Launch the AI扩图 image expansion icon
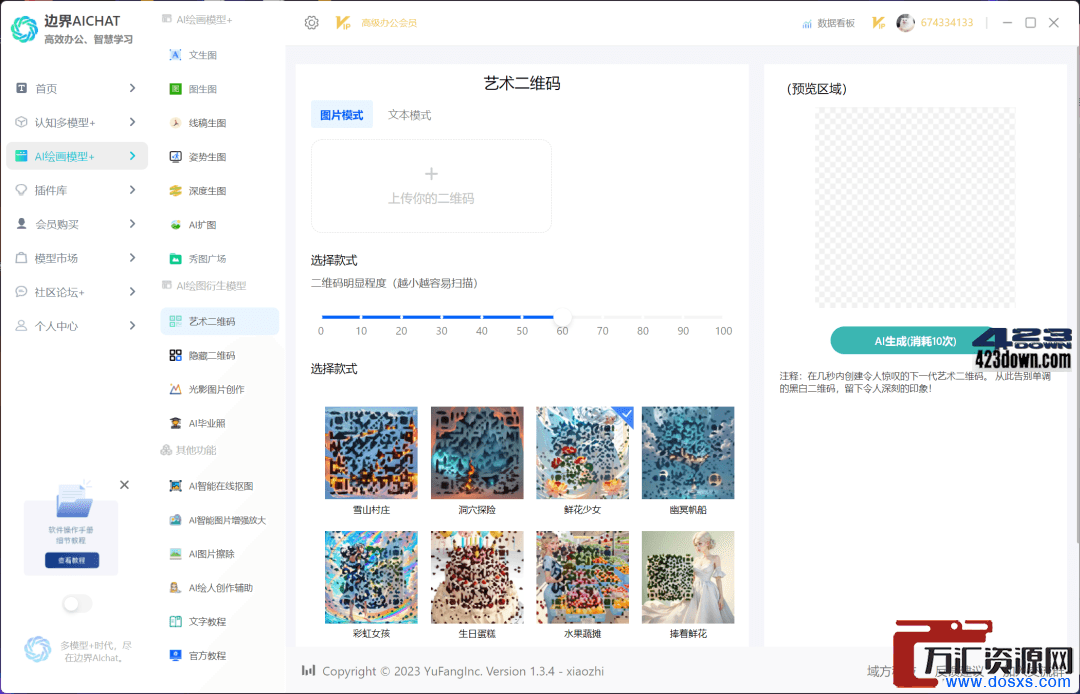The width and height of the screenshot is (1080, 694). [175, 224]
